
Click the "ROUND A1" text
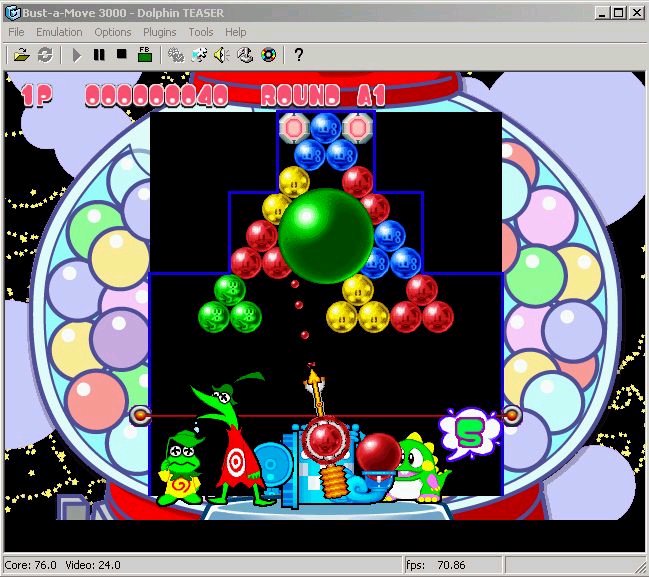(x=323, y=96)
